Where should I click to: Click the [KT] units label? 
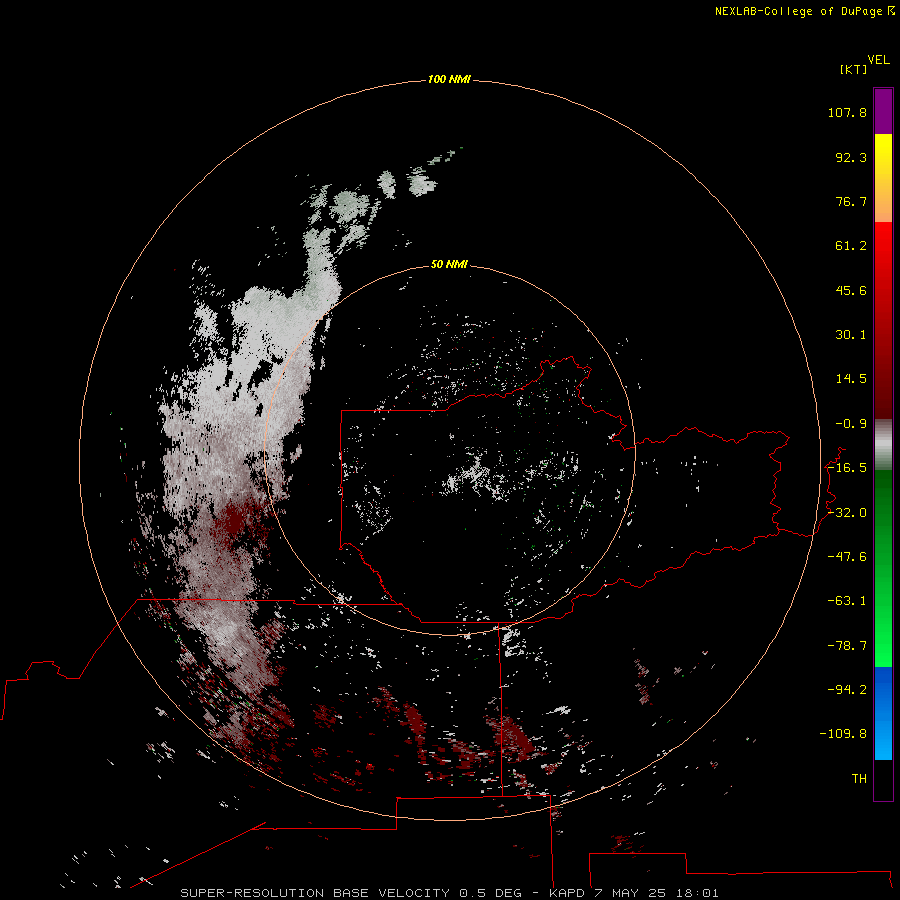pos(854,69)
